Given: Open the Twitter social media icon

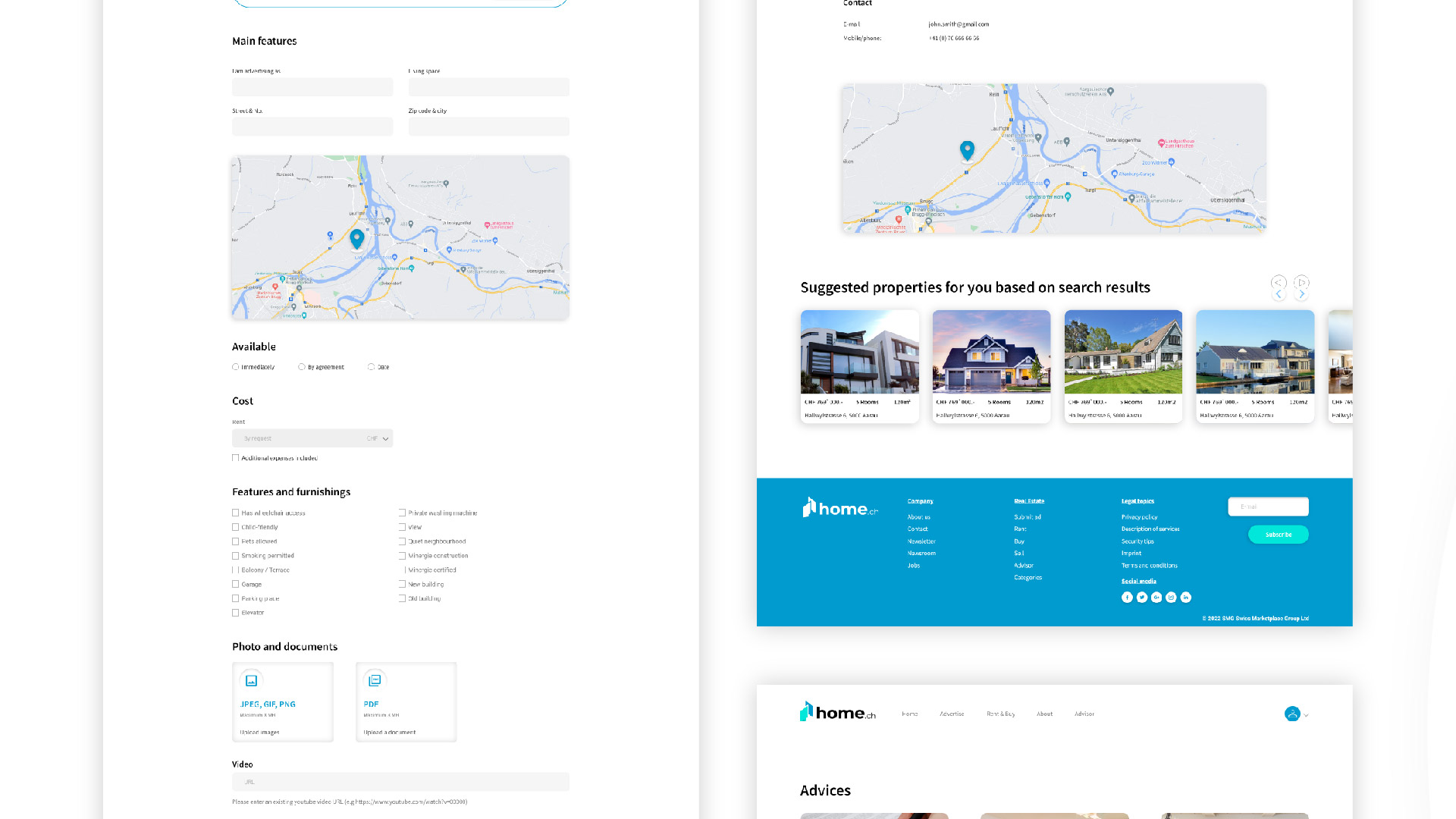Looking at the screenshot, I should [x=1141, y=598].
